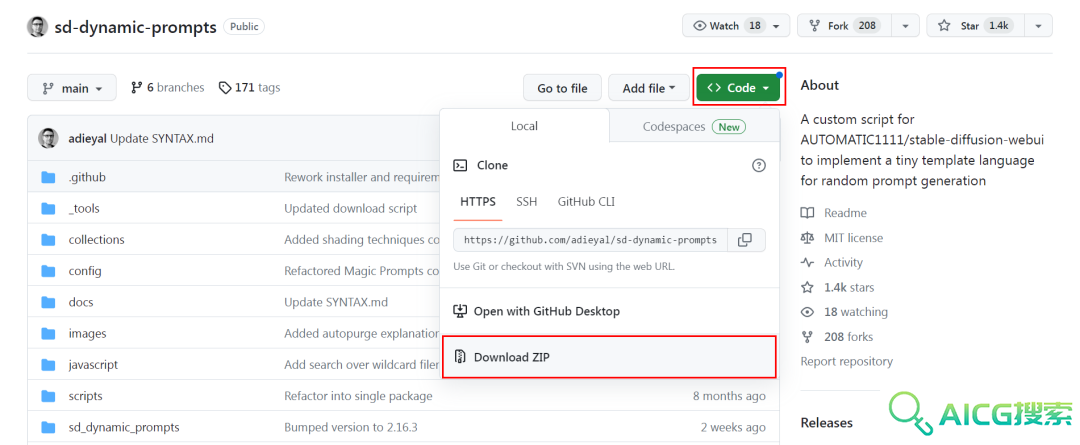Open the _tools folder

tap(84, 208)
